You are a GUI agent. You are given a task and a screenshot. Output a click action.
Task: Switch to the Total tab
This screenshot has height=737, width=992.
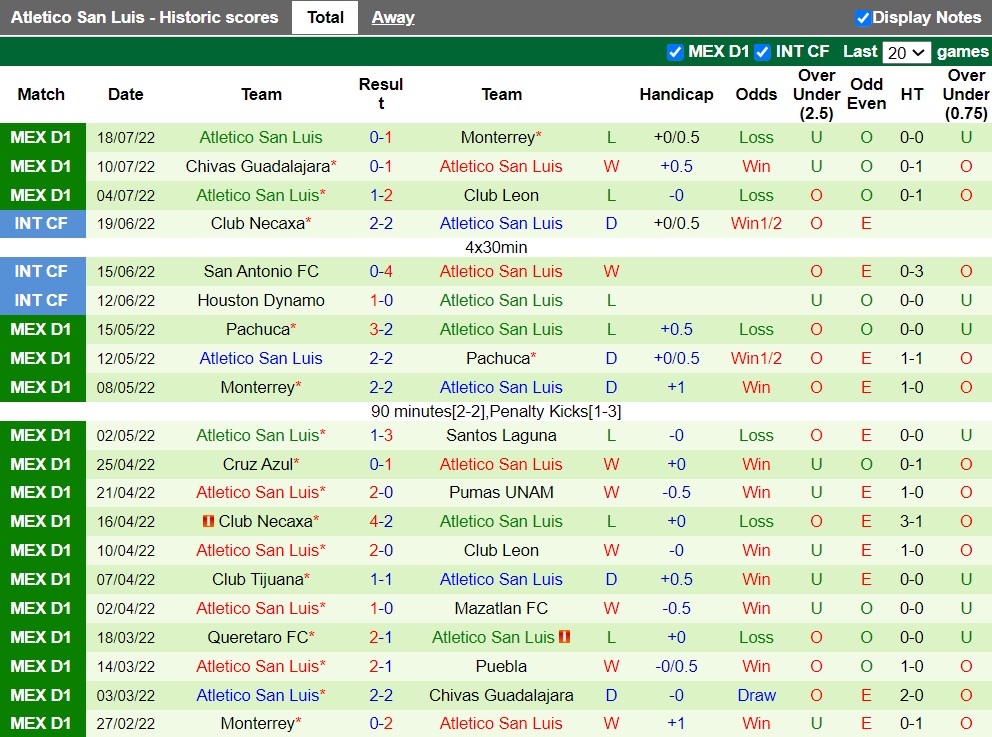pos(325,17)
